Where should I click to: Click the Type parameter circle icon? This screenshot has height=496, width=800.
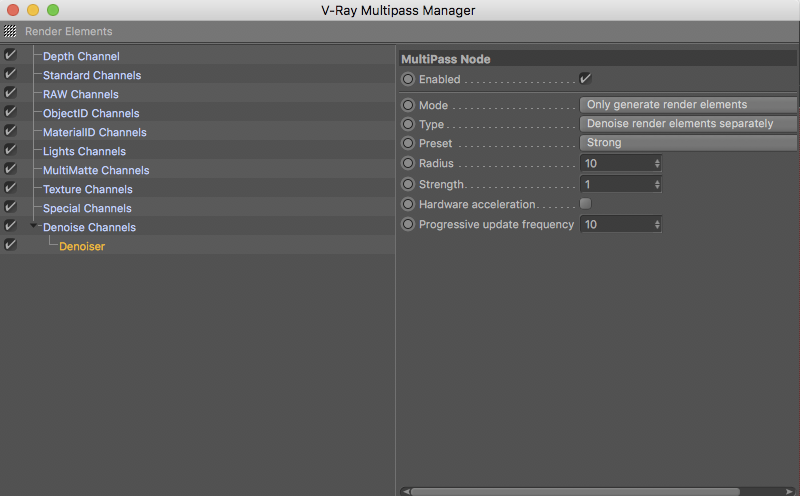[x=408, y=124]
